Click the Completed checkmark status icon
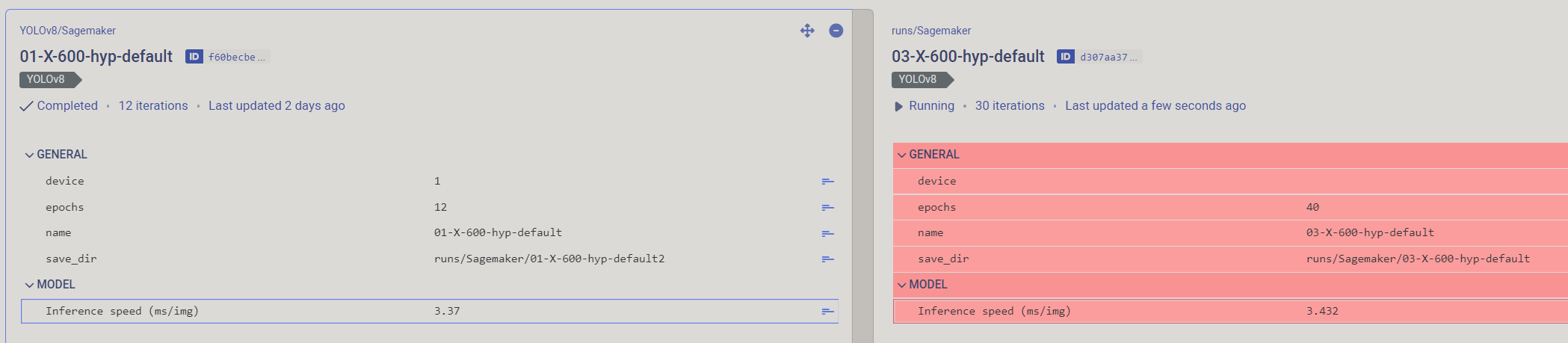The image size is (1568, 343). [x=26, y=106]
